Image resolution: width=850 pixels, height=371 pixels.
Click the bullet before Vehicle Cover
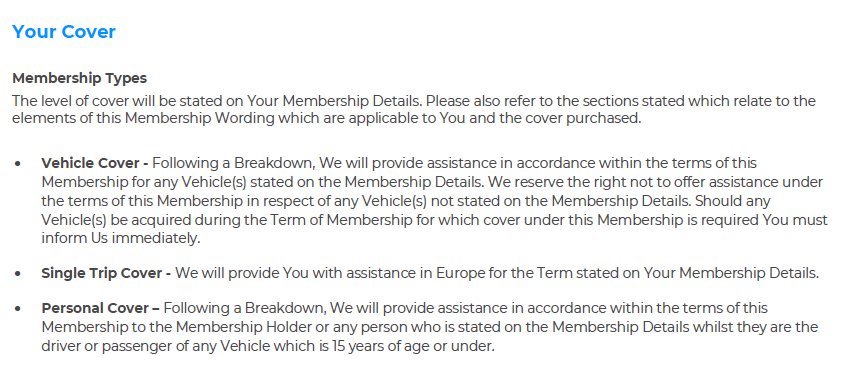[x=18, y=164]
